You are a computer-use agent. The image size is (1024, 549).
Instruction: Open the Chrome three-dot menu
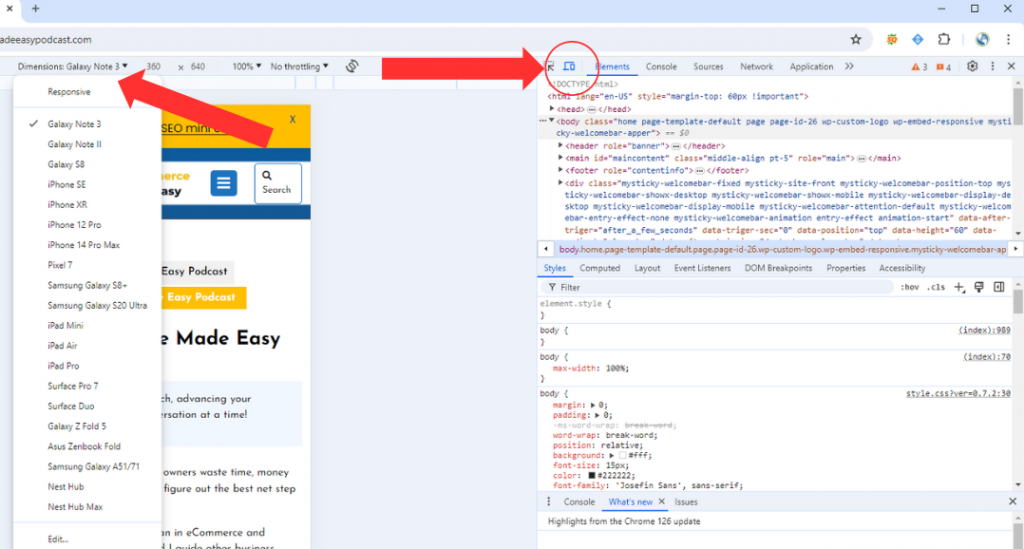[1008, 39]
